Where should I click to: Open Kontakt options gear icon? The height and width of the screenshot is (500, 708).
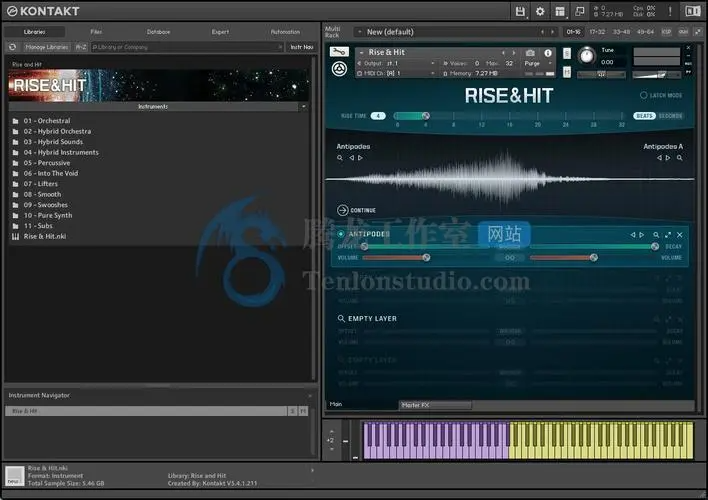540,11
